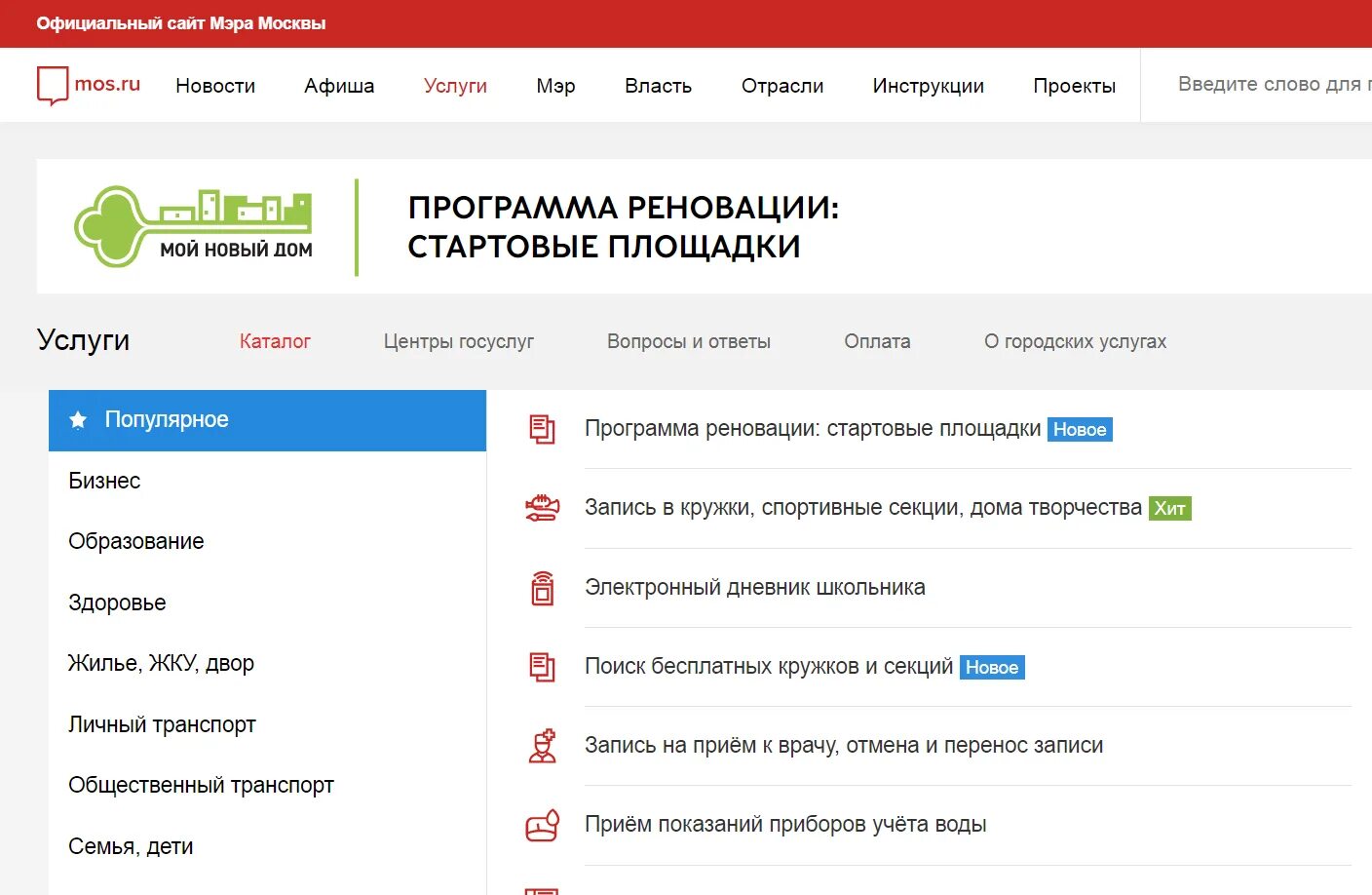Click the Новое badge next to Поиск бесплатных кружков
Viewport: 1372px width, 895px height.
tap(992, 668)
